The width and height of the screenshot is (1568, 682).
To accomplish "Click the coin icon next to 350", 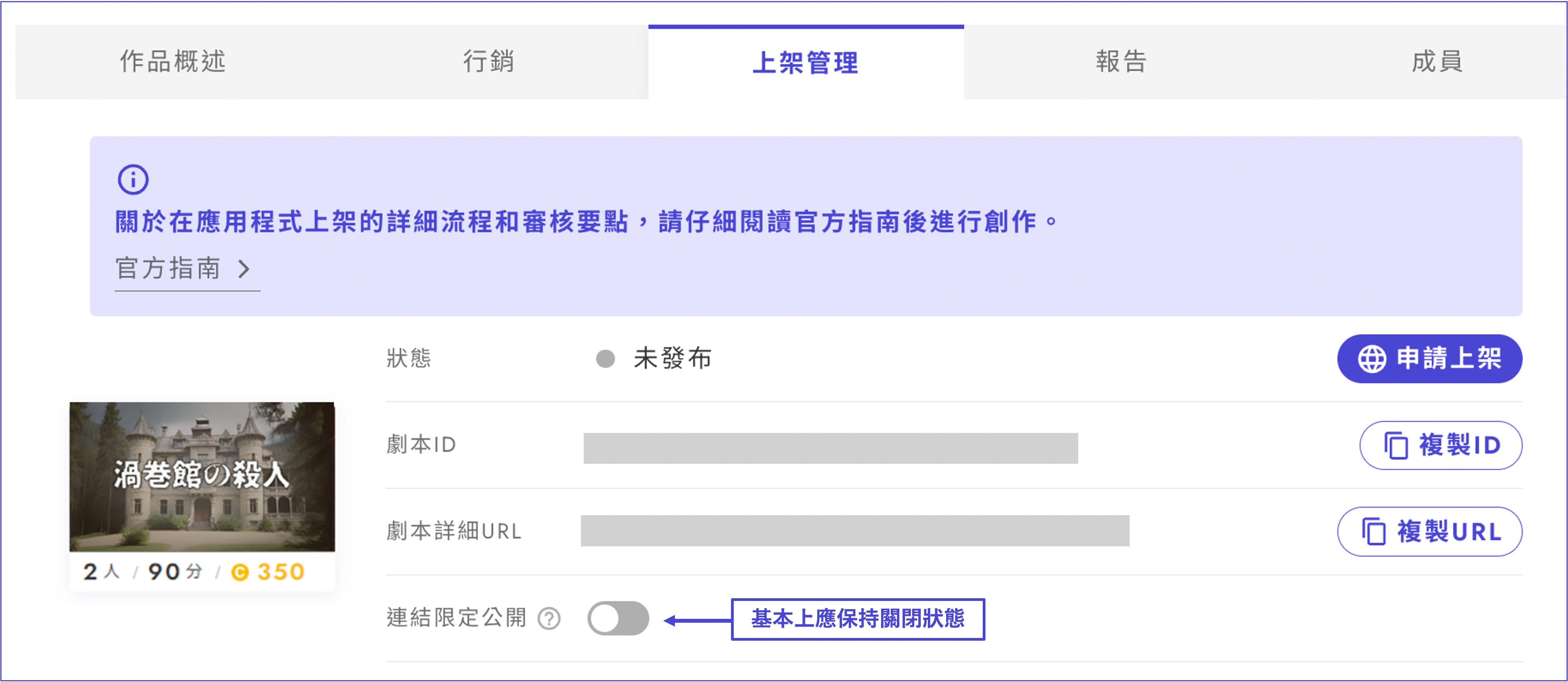I will point(240,572).
